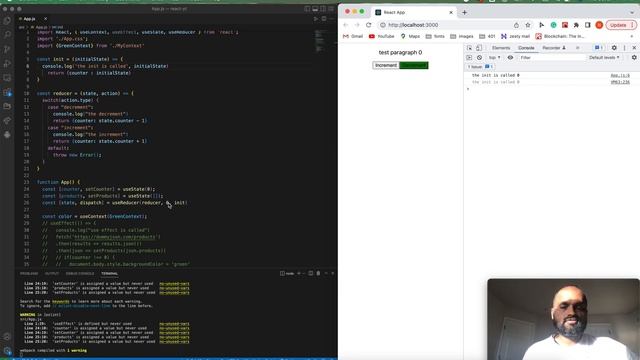Image resolution: width=640 pixels, height=360 pixels.
Task: Split the VS Code editor to the right
Action: [324, 19]
